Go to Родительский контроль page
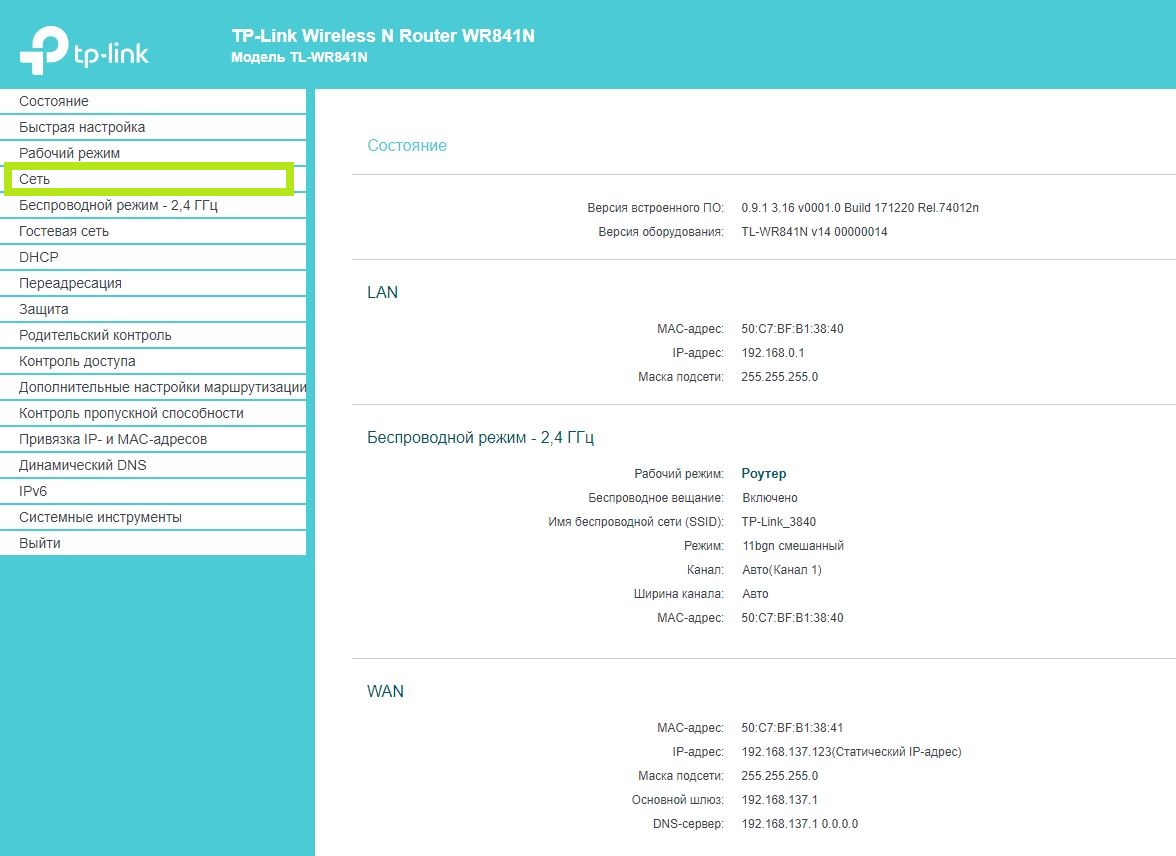 point(95,335)
